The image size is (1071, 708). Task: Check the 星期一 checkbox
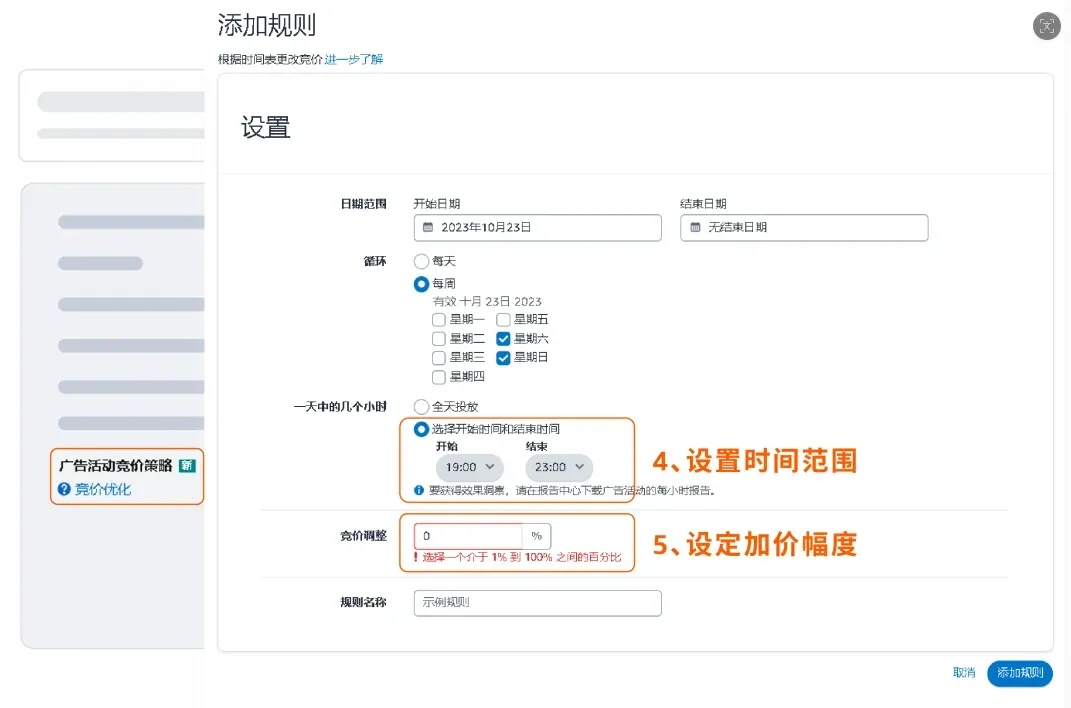click(x=439, y=320)
